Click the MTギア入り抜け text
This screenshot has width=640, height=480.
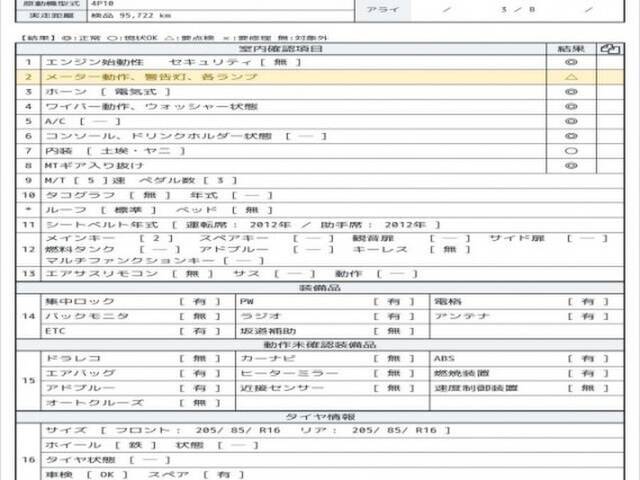coord(94,166)
